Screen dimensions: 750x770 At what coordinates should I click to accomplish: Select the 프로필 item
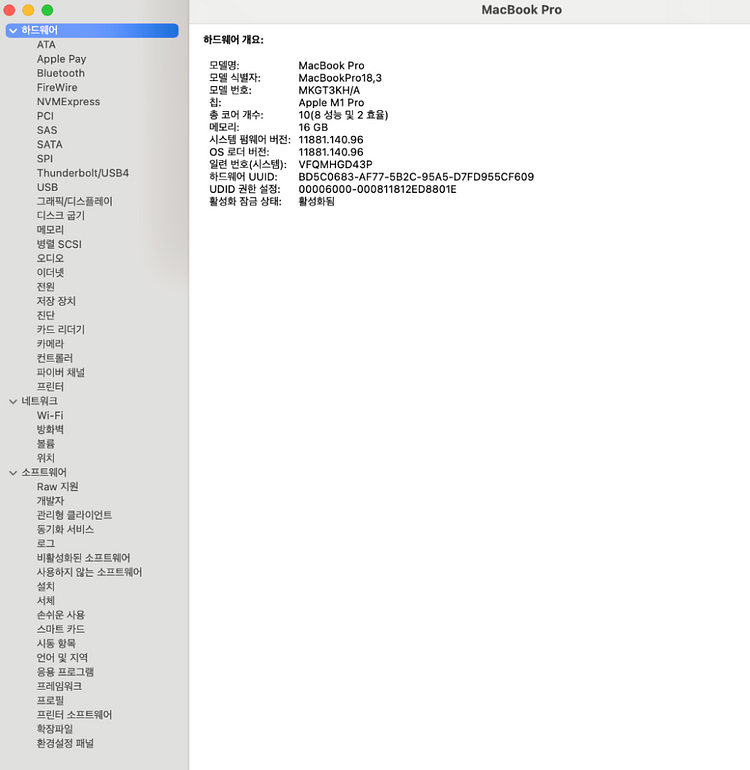pos(50,700)
